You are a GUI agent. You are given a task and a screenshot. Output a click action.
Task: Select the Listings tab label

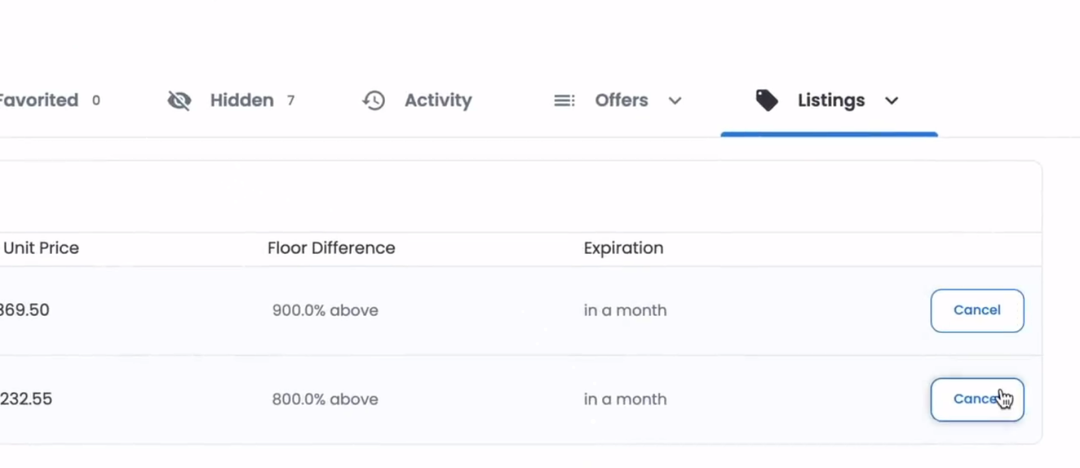[x=831, y=100]
